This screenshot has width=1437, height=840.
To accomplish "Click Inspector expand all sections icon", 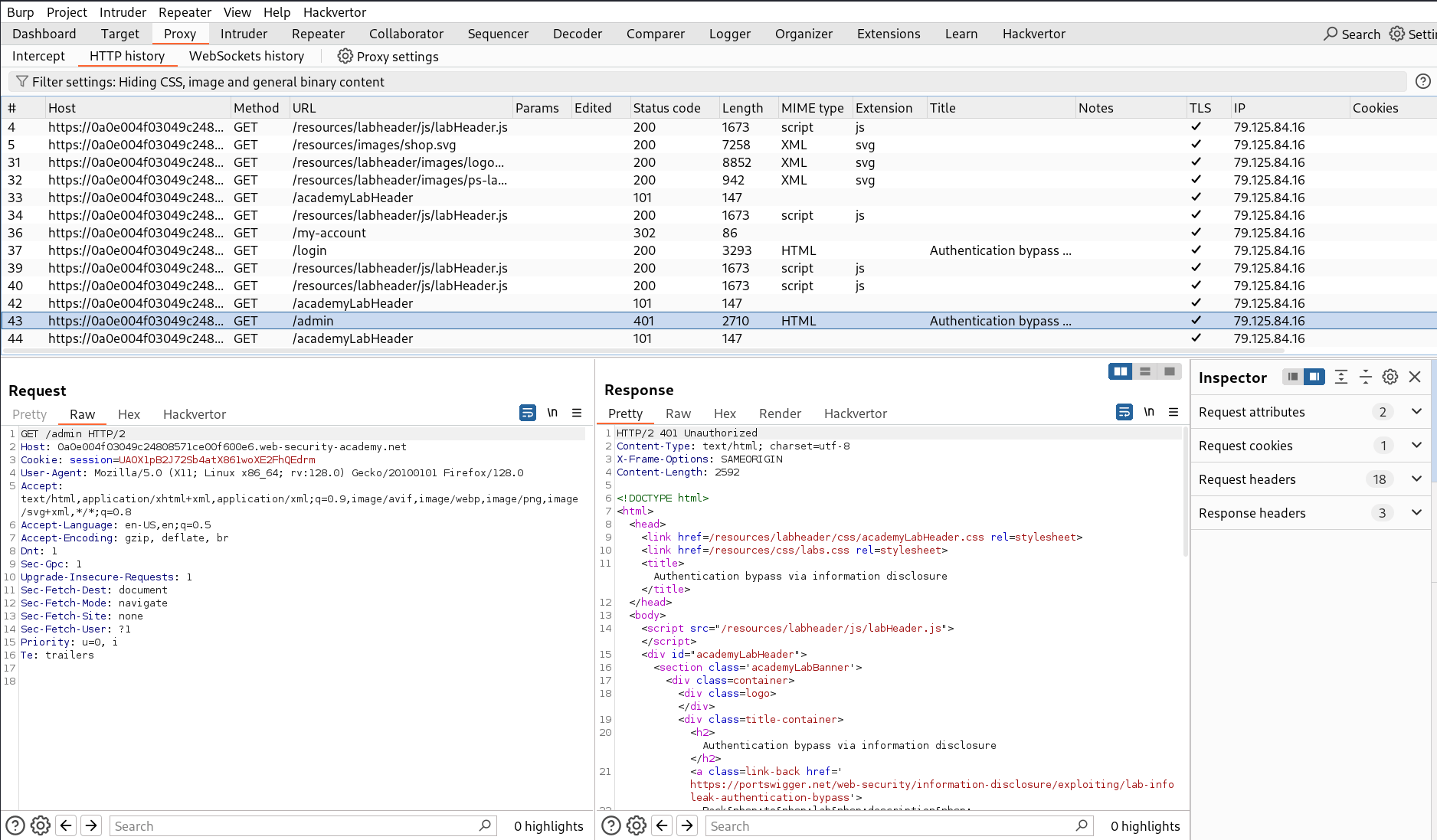I will pyautogui.click(x=1341, y=377).
